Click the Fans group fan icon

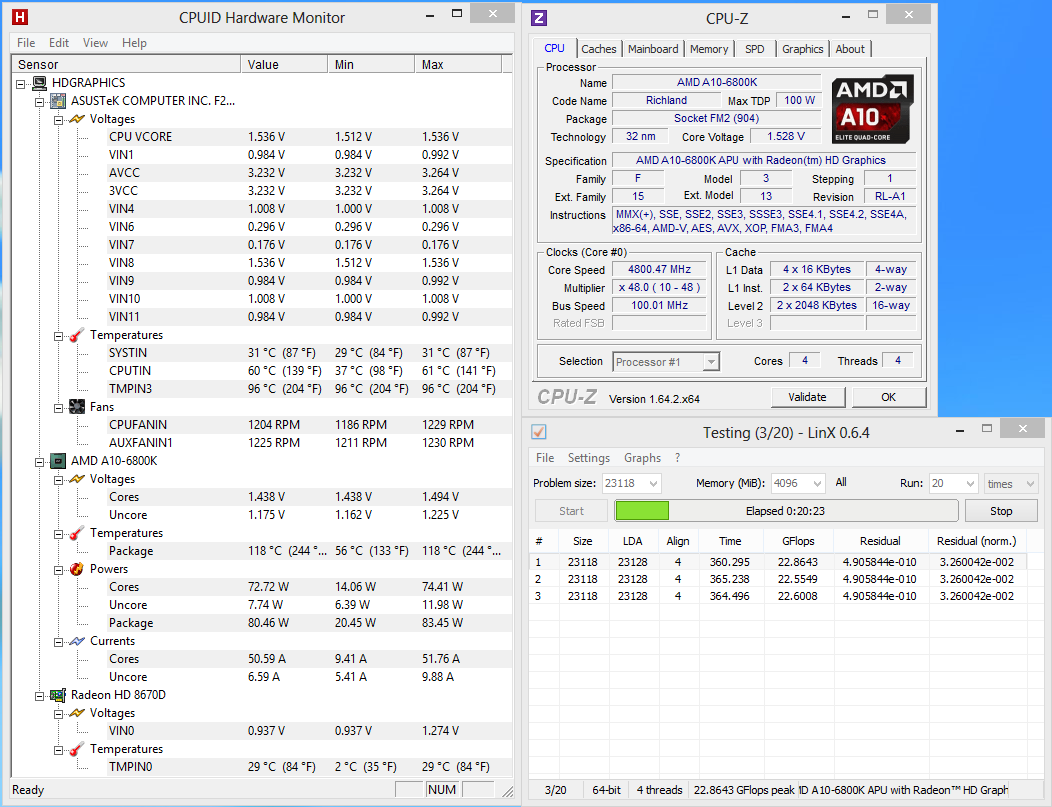(77, 407)
